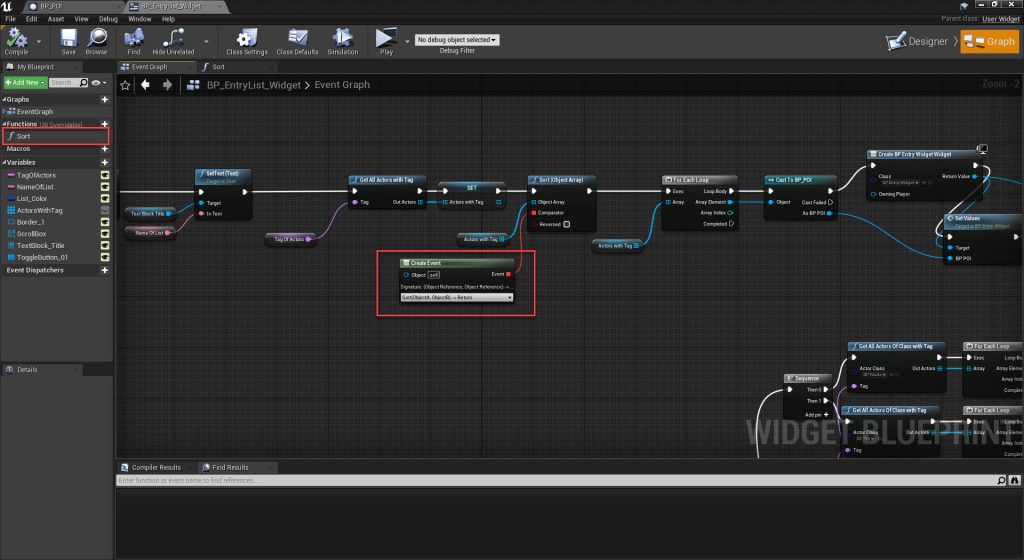Open the Create Event signature function dropdown
Image resolution: width=1024 pixels, height=560 pixels.
[x=456, y=297]
